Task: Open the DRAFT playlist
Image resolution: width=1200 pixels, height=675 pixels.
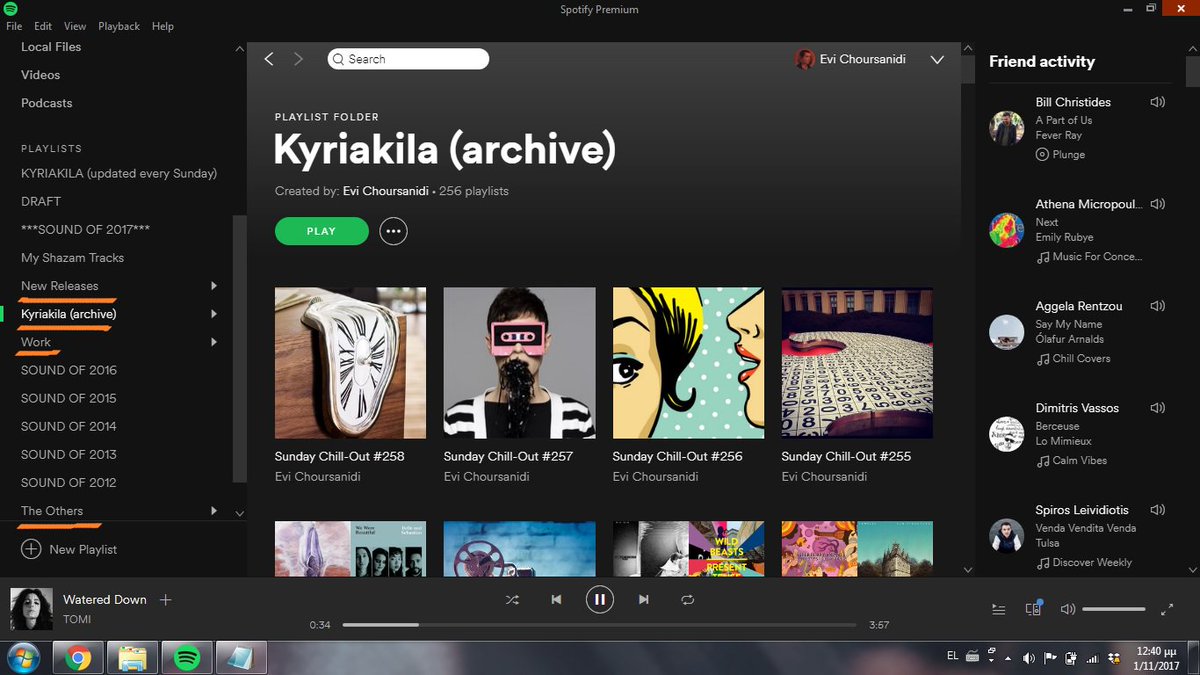Action: pyautogui.click(x=41, y=201)
